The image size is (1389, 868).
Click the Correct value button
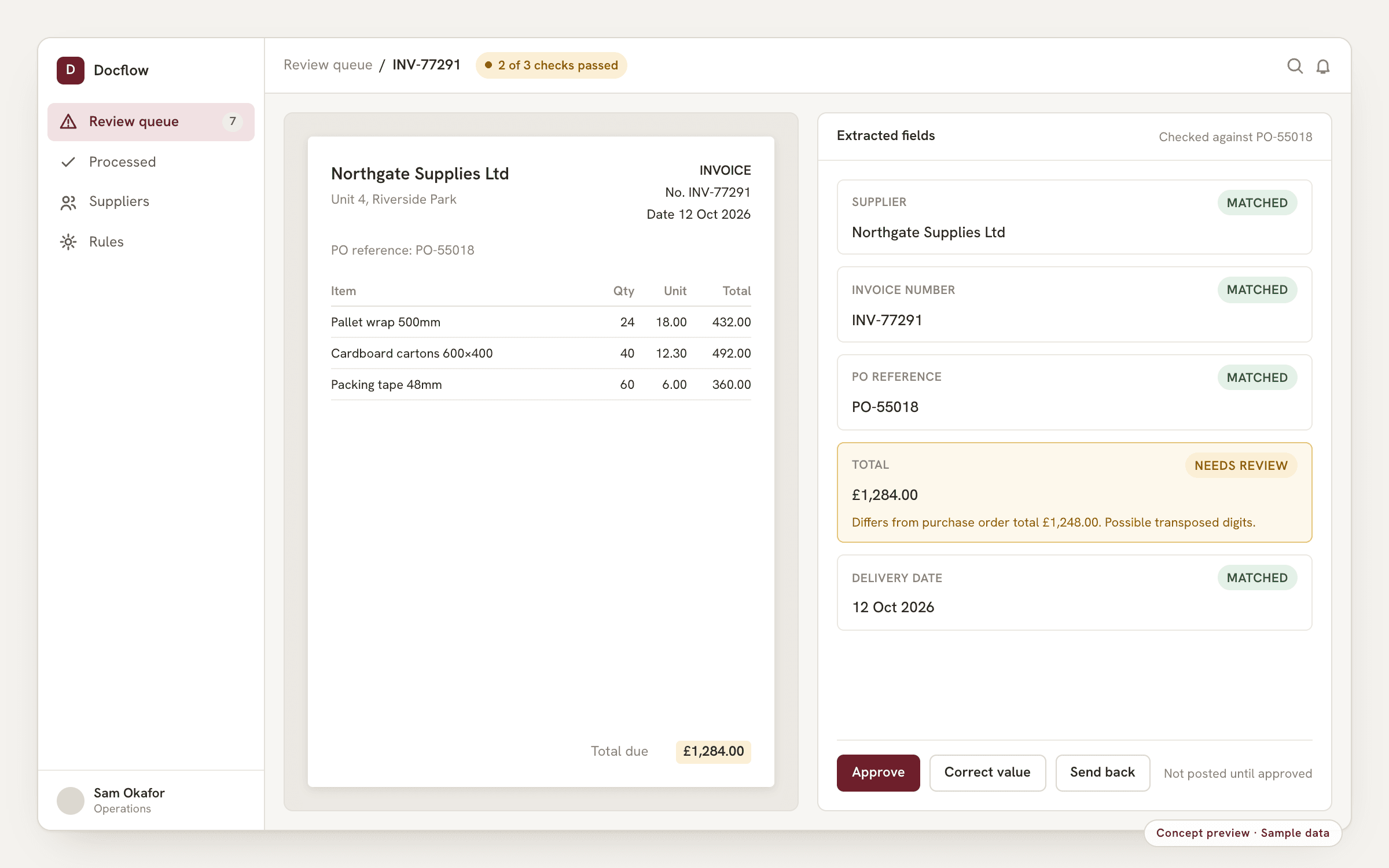(987, 773)
